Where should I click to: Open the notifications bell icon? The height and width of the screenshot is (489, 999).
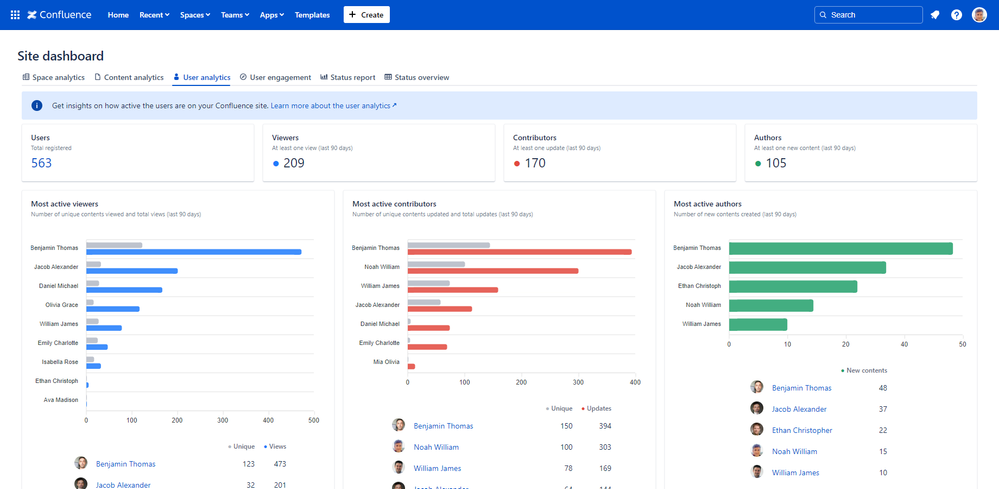tap(935, 15)
